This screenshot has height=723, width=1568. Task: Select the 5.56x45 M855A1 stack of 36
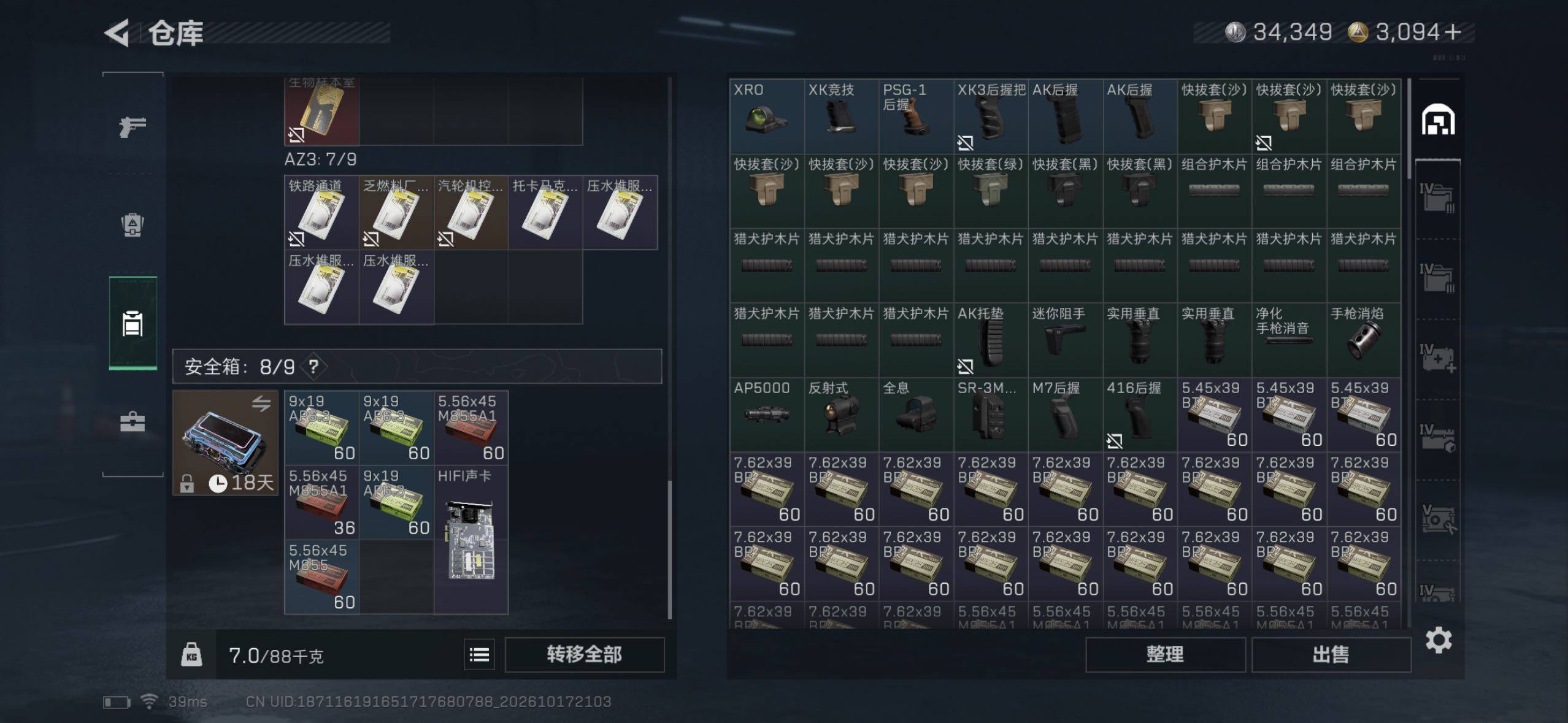click(321, 502)
